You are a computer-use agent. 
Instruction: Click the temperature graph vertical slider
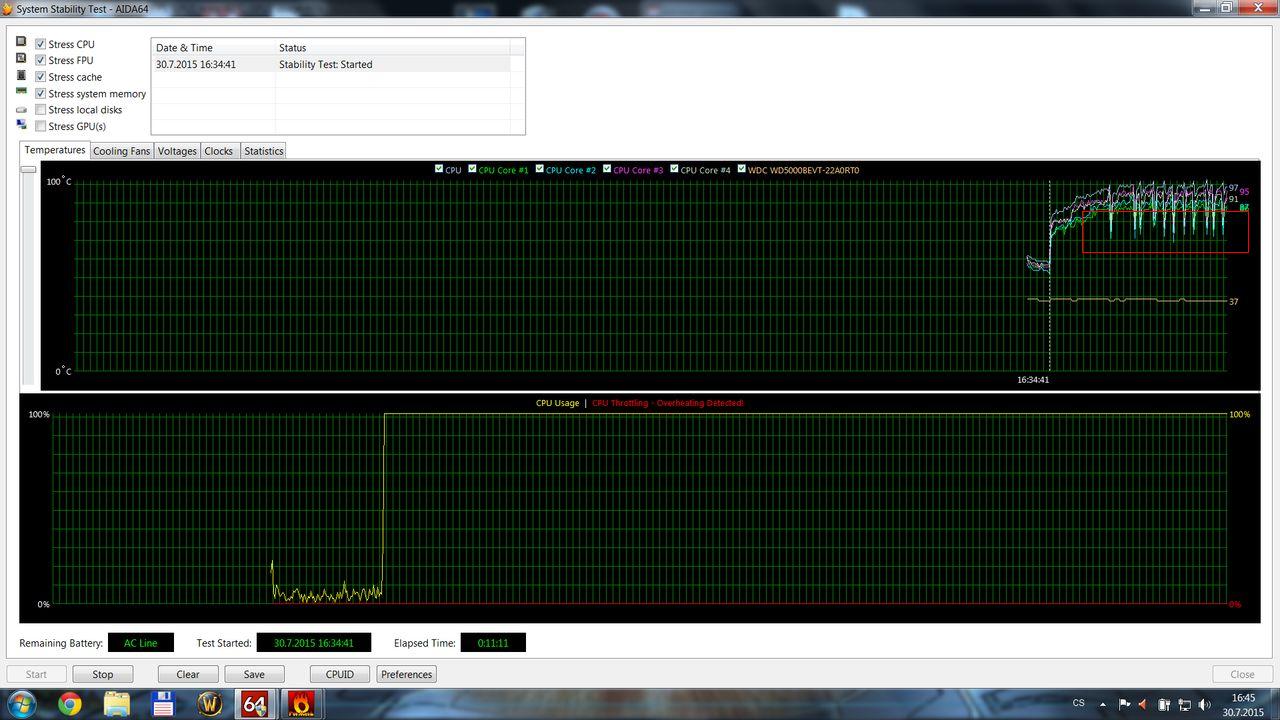coord(28,170)
